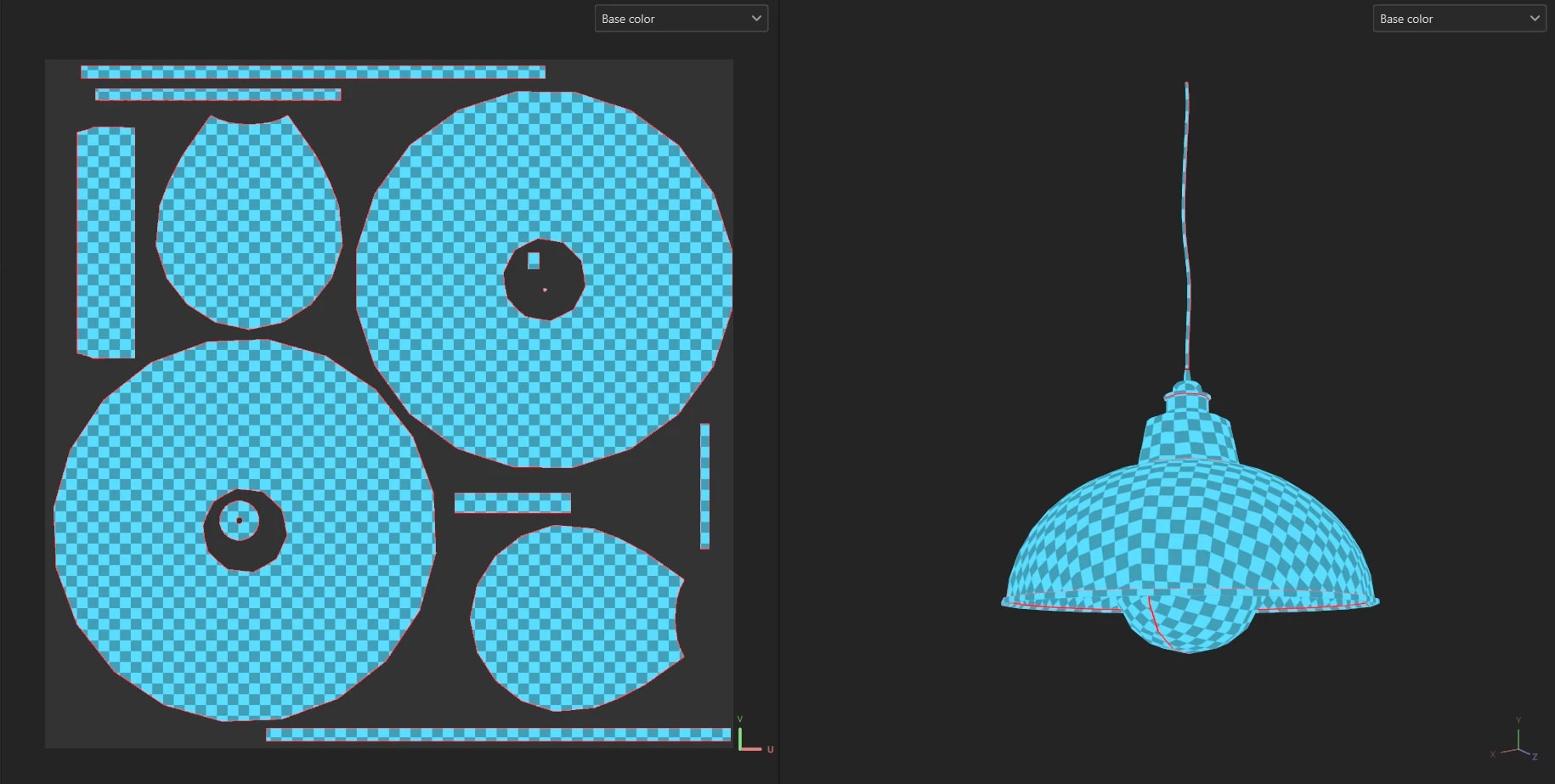Click the lamp's neck cap above the shade

(1188, 429)
